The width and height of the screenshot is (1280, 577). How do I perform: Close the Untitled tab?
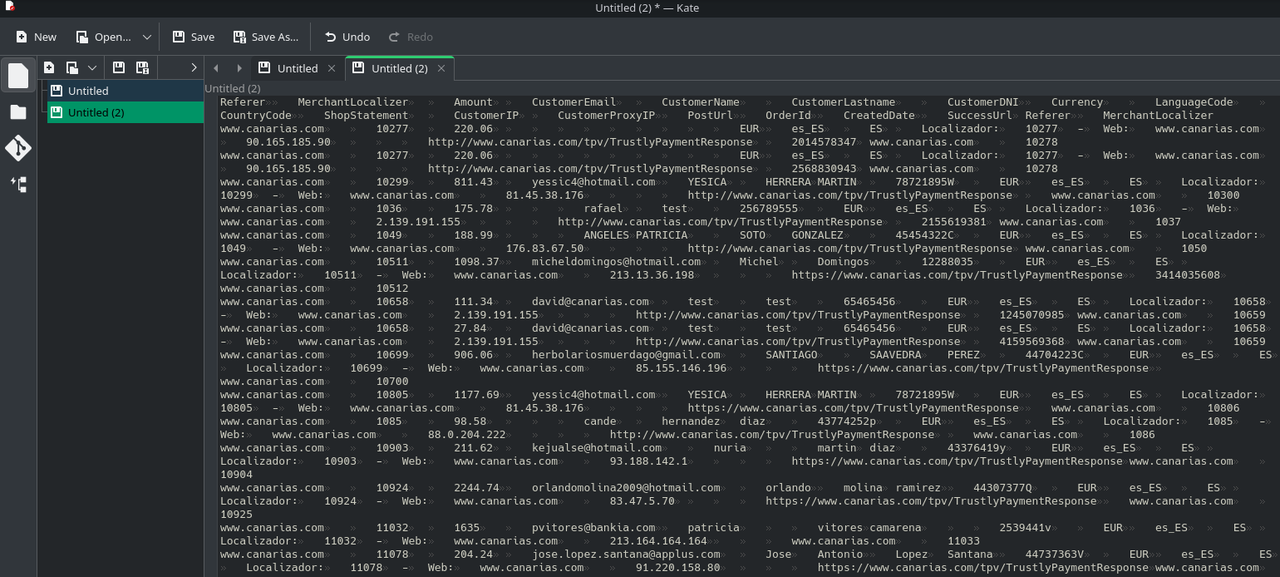click(332, 69)
